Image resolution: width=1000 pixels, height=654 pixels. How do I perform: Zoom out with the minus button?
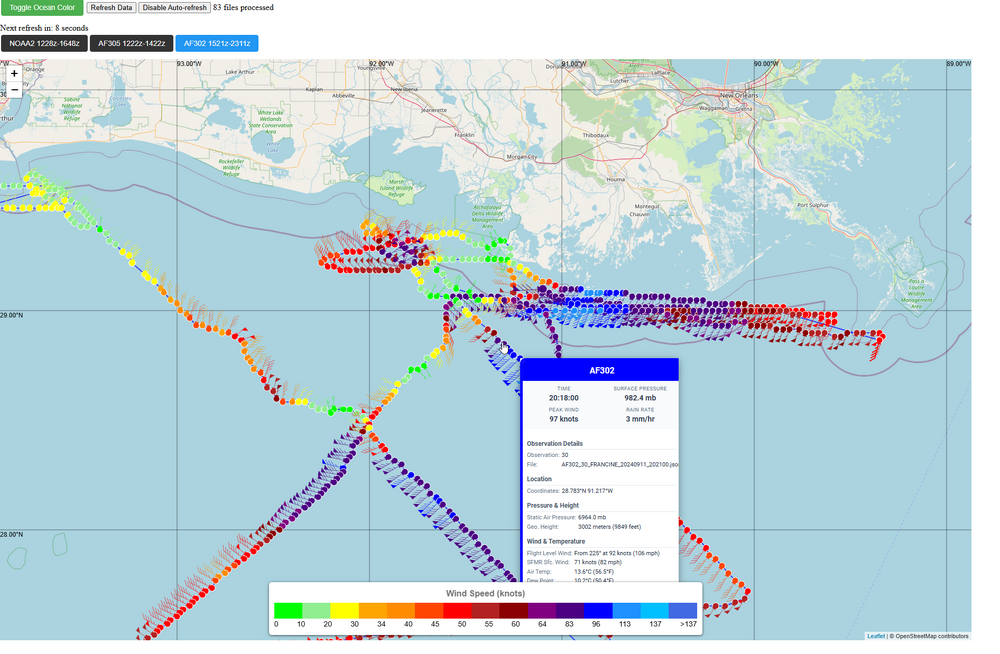(14, 90)
